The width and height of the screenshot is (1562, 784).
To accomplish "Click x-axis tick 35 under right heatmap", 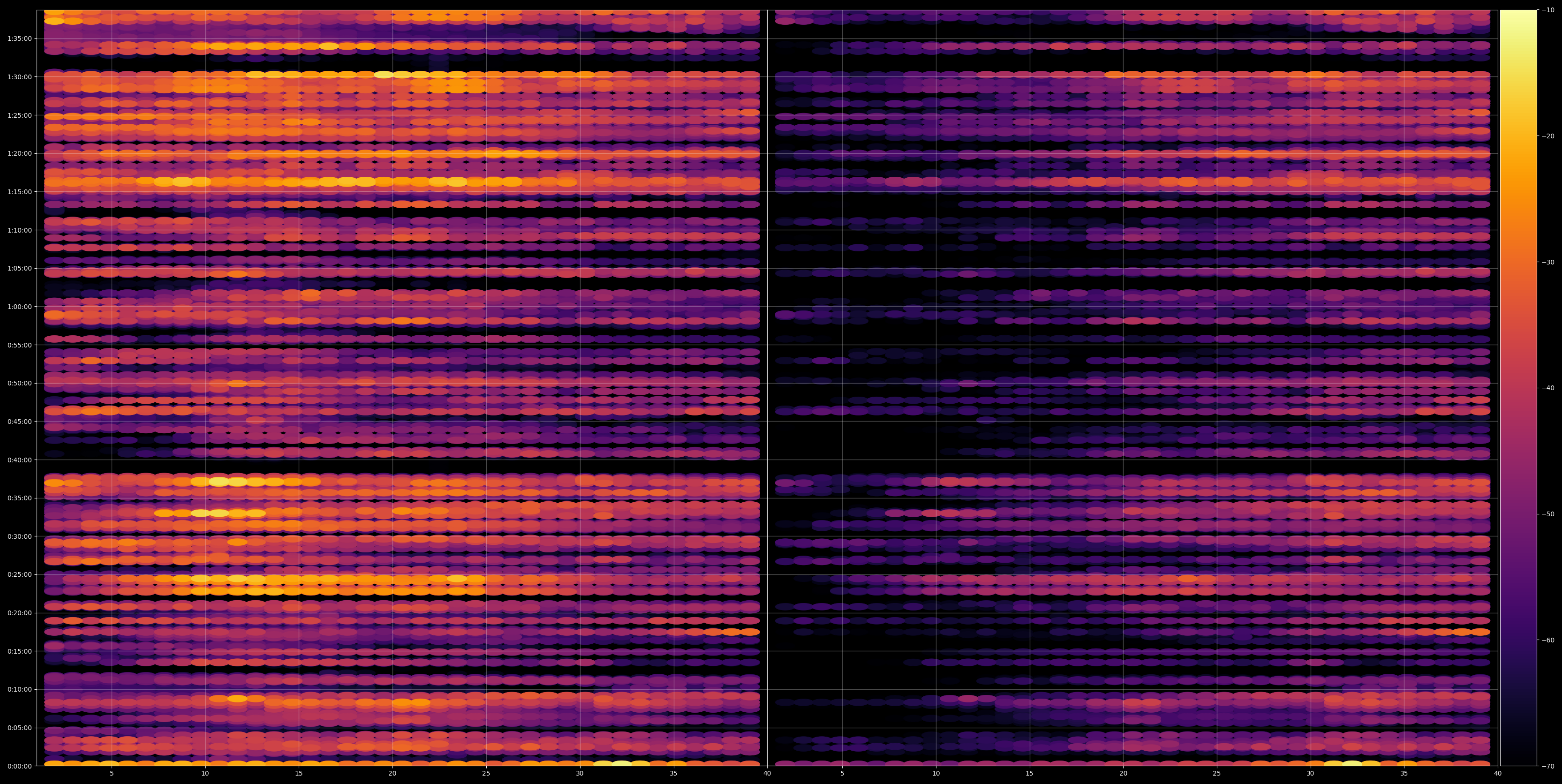I will pyautogui.click(x=1404, y=774).
